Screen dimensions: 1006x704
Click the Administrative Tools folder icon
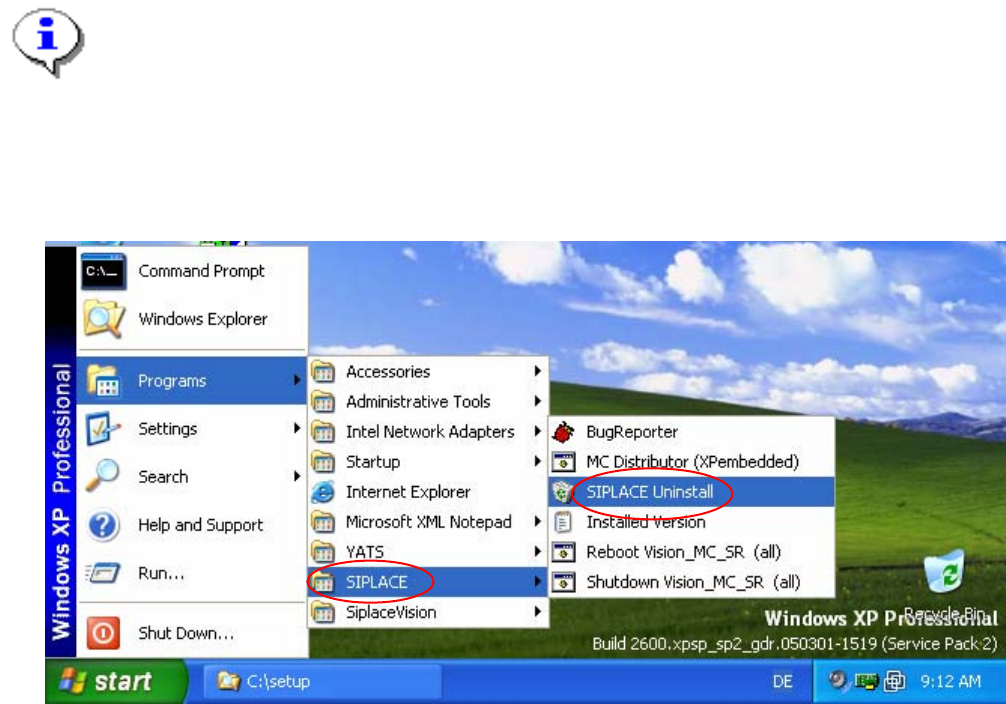(323, 402)
